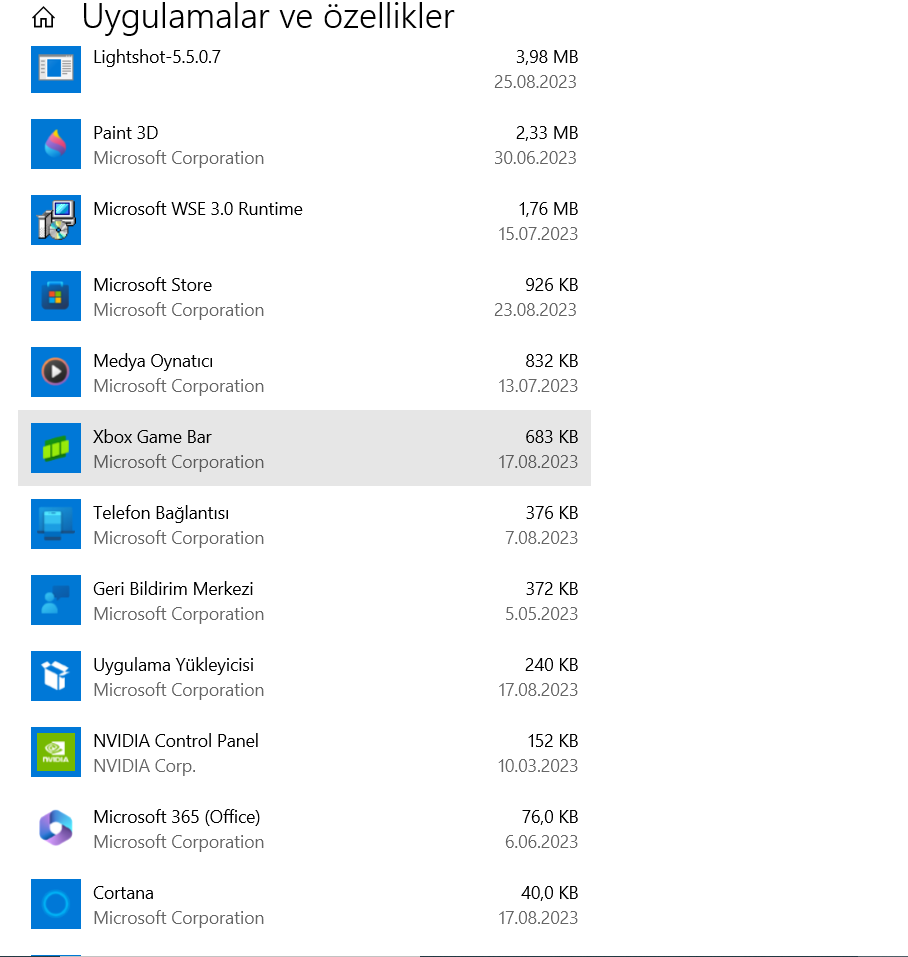Select the Microsoft Store app name
908x957 pixels.
[x=153, y=284]
